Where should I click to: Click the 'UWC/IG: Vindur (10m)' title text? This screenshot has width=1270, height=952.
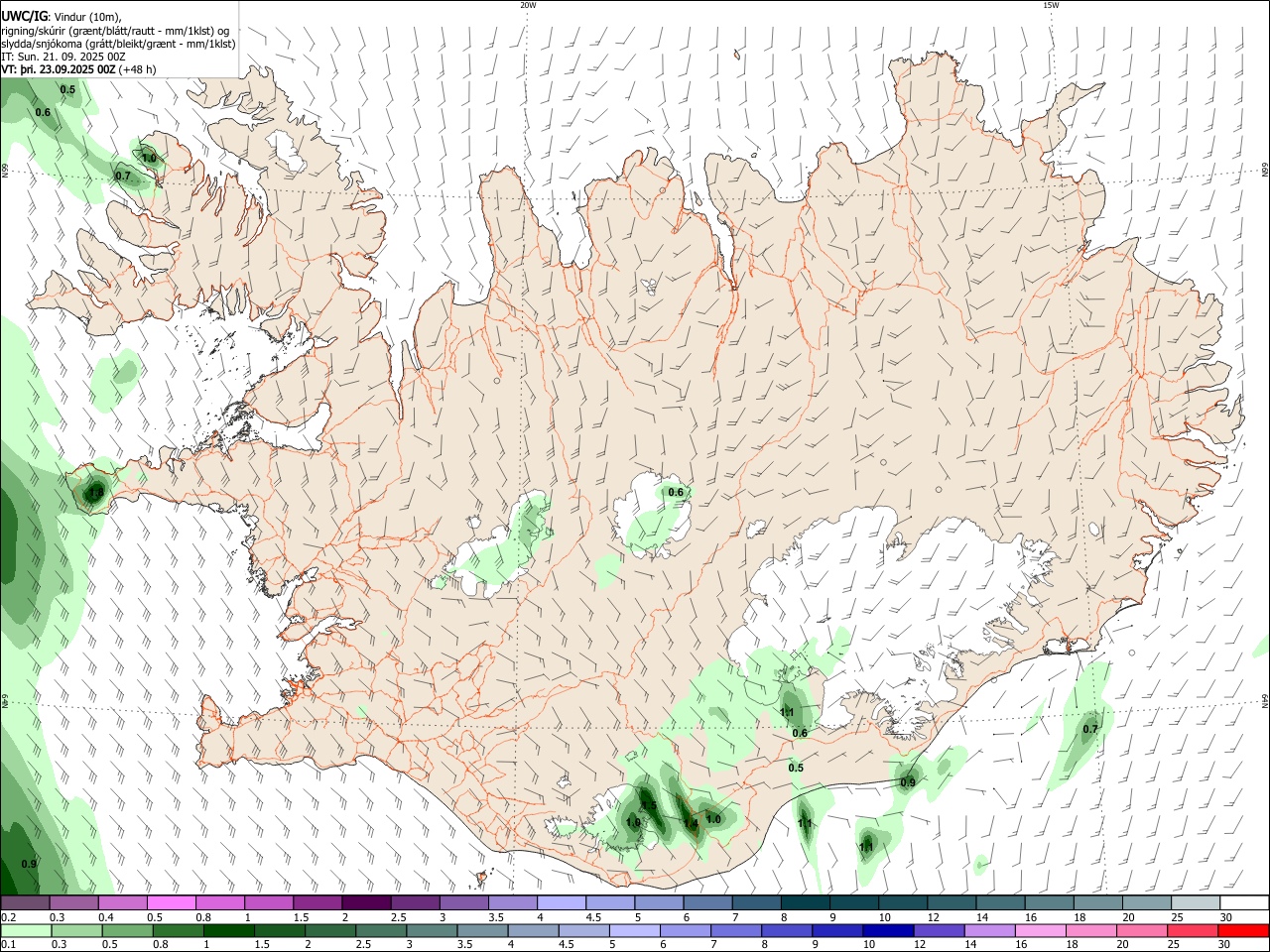61,16
